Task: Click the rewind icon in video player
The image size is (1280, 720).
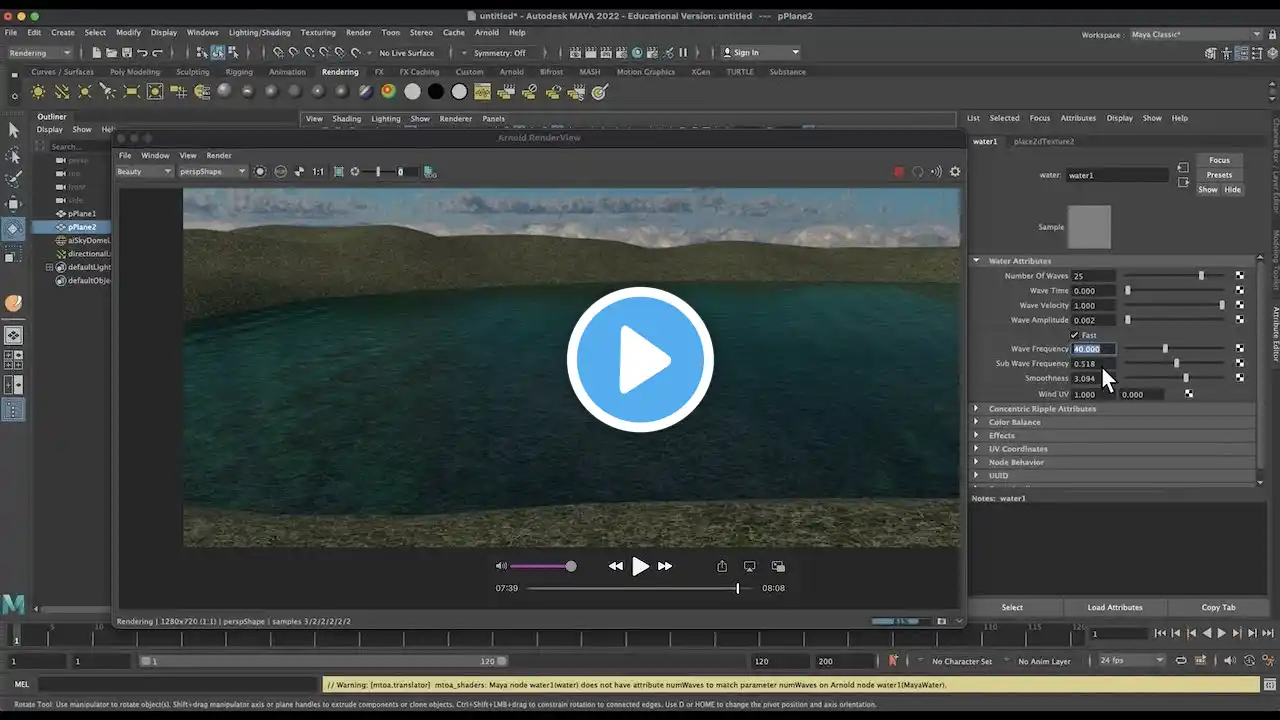Action: click(616, 566)
